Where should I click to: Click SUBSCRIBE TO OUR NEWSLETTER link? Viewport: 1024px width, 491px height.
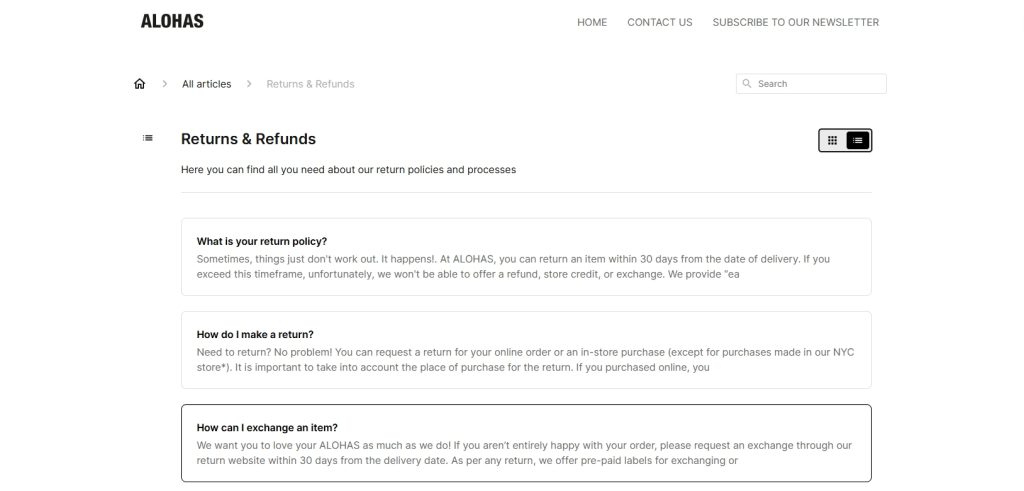pyautogui.click(x=795, y=22)
